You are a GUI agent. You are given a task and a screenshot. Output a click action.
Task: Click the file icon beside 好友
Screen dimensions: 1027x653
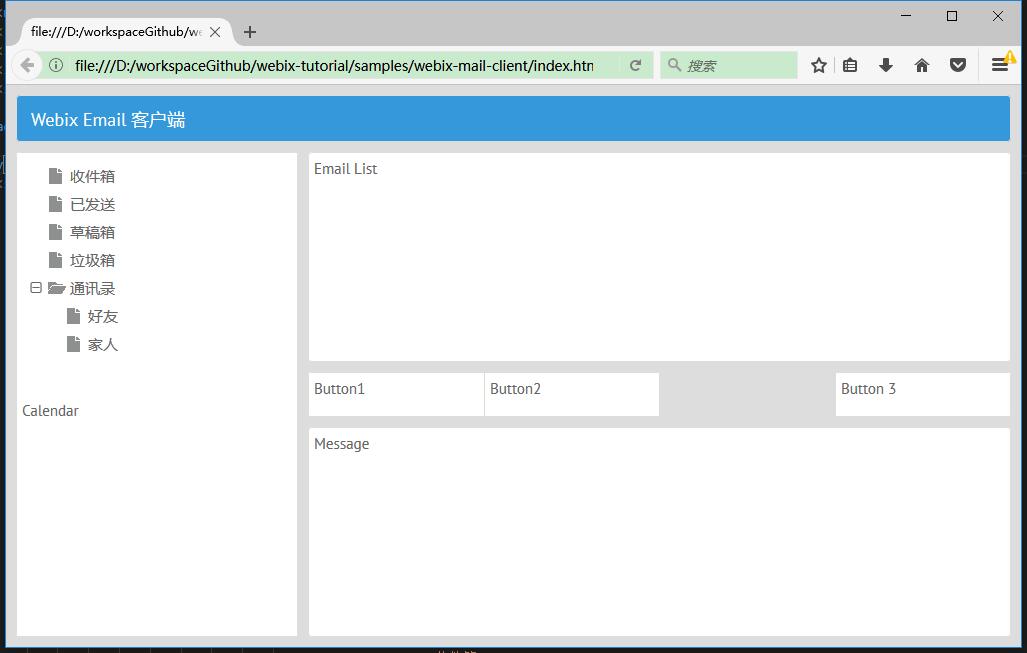pyautogui.click(x=73, y=316)
